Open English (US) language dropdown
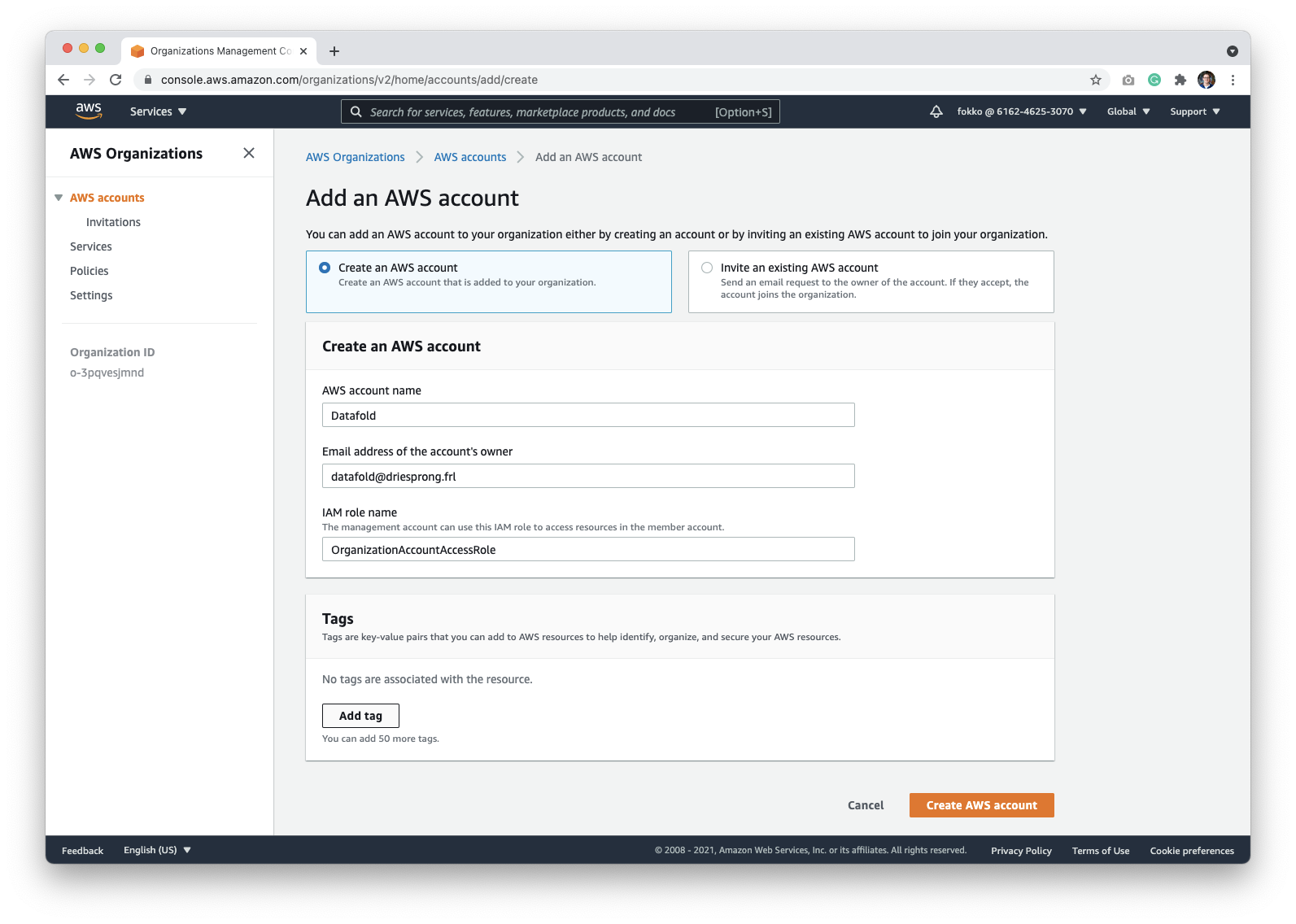 [x=157, y=850]
